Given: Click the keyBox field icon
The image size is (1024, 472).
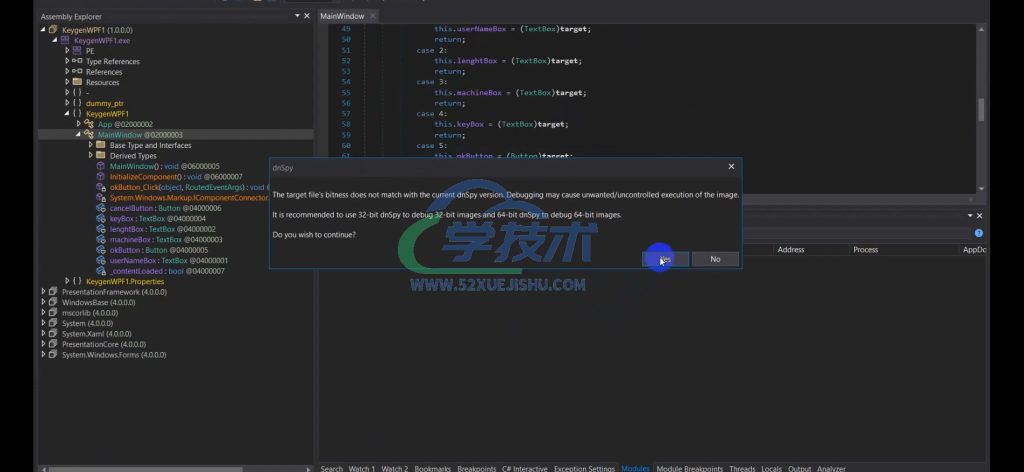Looking at the screenshot, I should (100, 218).
